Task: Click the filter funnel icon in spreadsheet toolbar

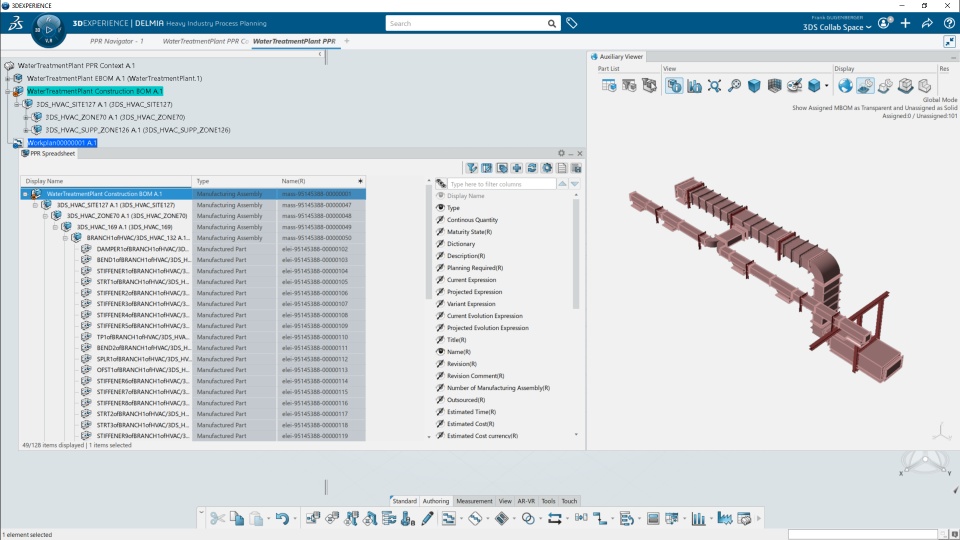Action: coord(471,168)
